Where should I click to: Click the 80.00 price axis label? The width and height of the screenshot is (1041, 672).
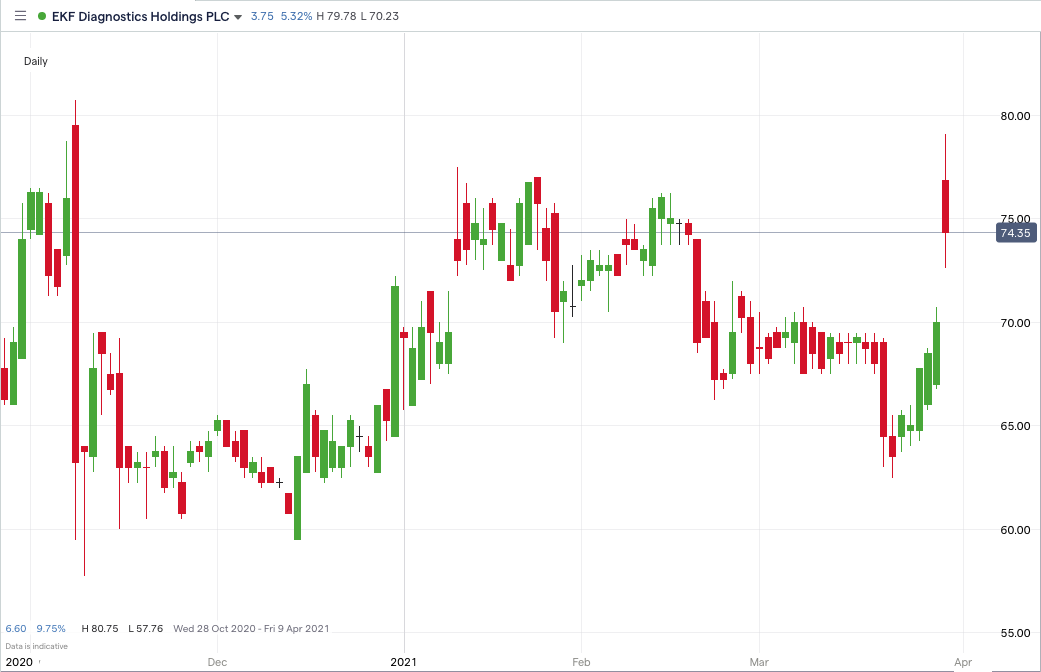click(x=1015, y=116)
